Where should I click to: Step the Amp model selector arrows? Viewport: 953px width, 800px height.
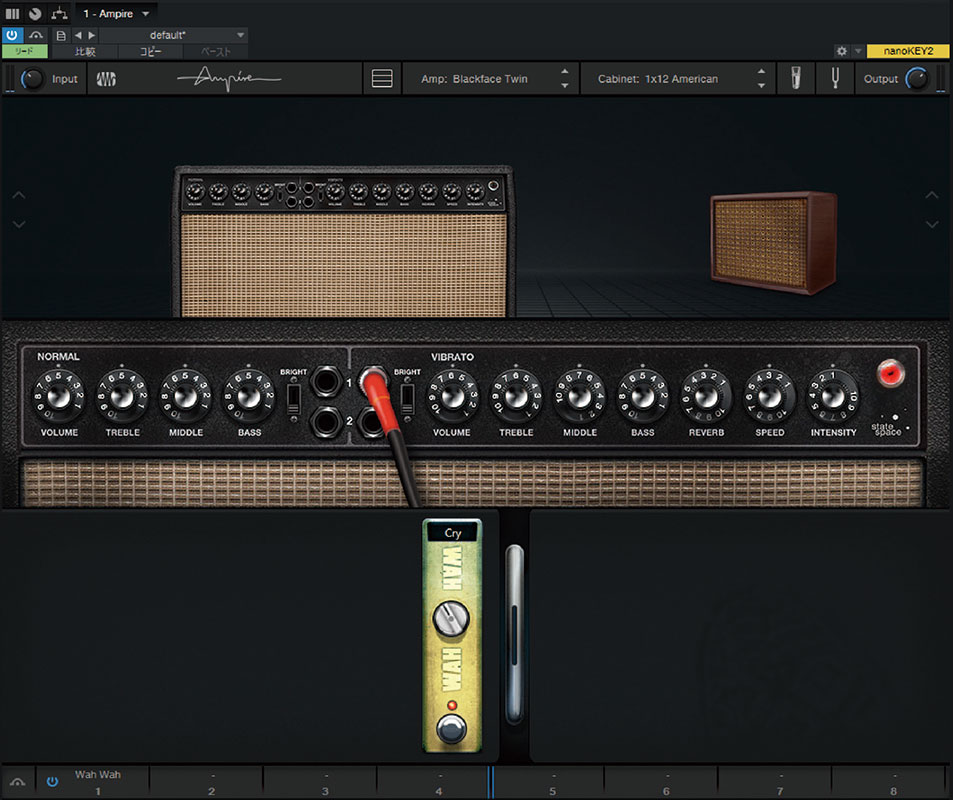tap(565, 78)
